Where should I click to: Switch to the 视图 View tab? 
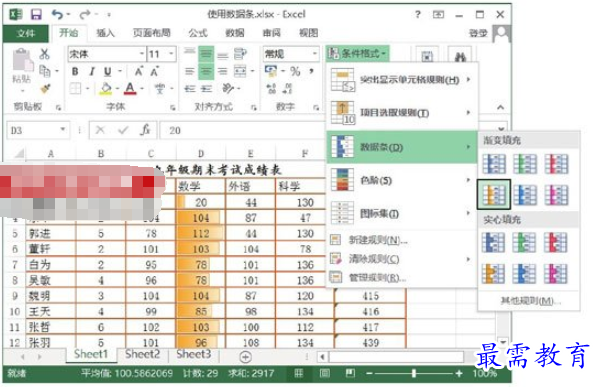(308, 33)
